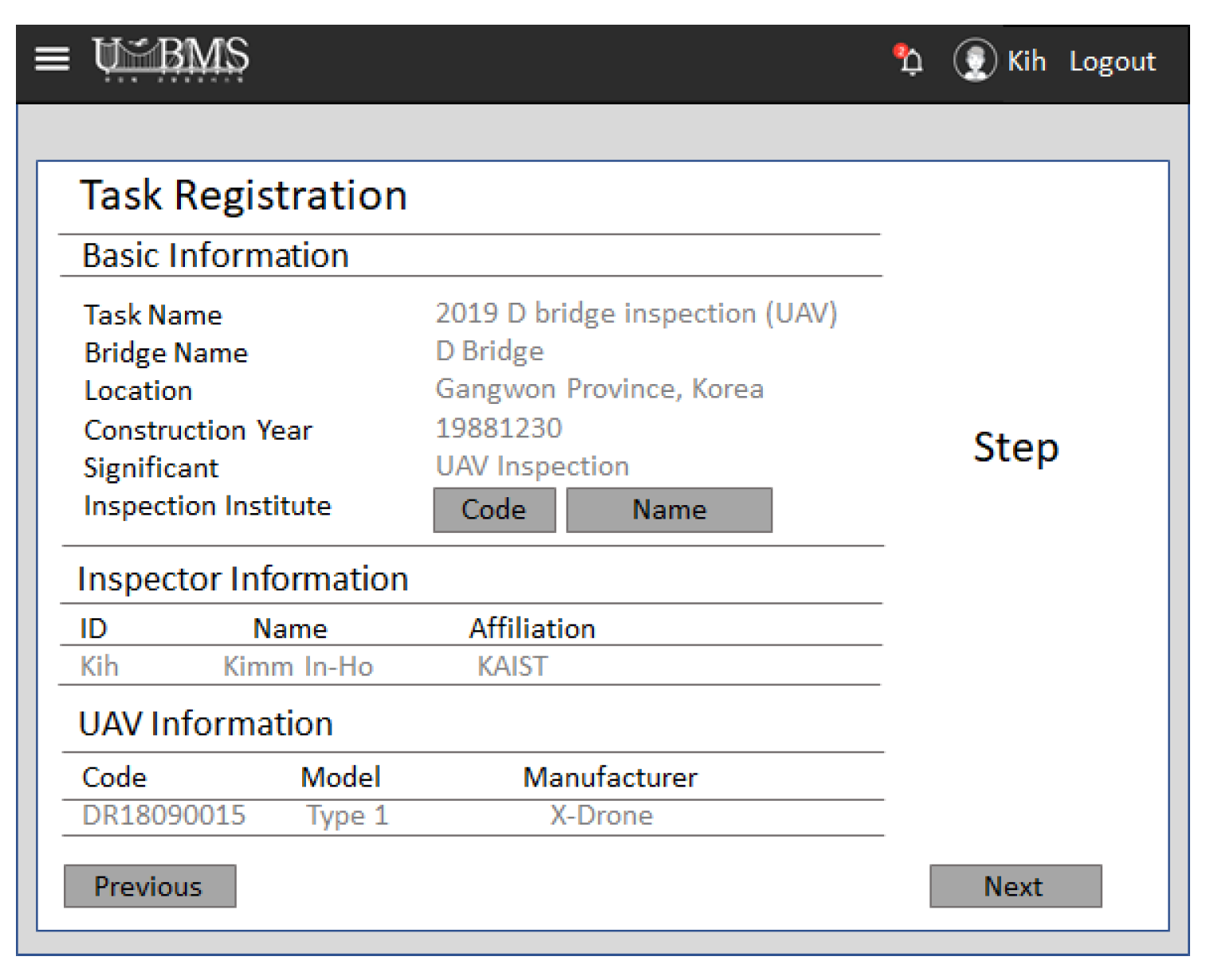Click the Significant field showing UAV Inspection
The height and width of the screenshot is (980, 1210).
tap(532, 466)
